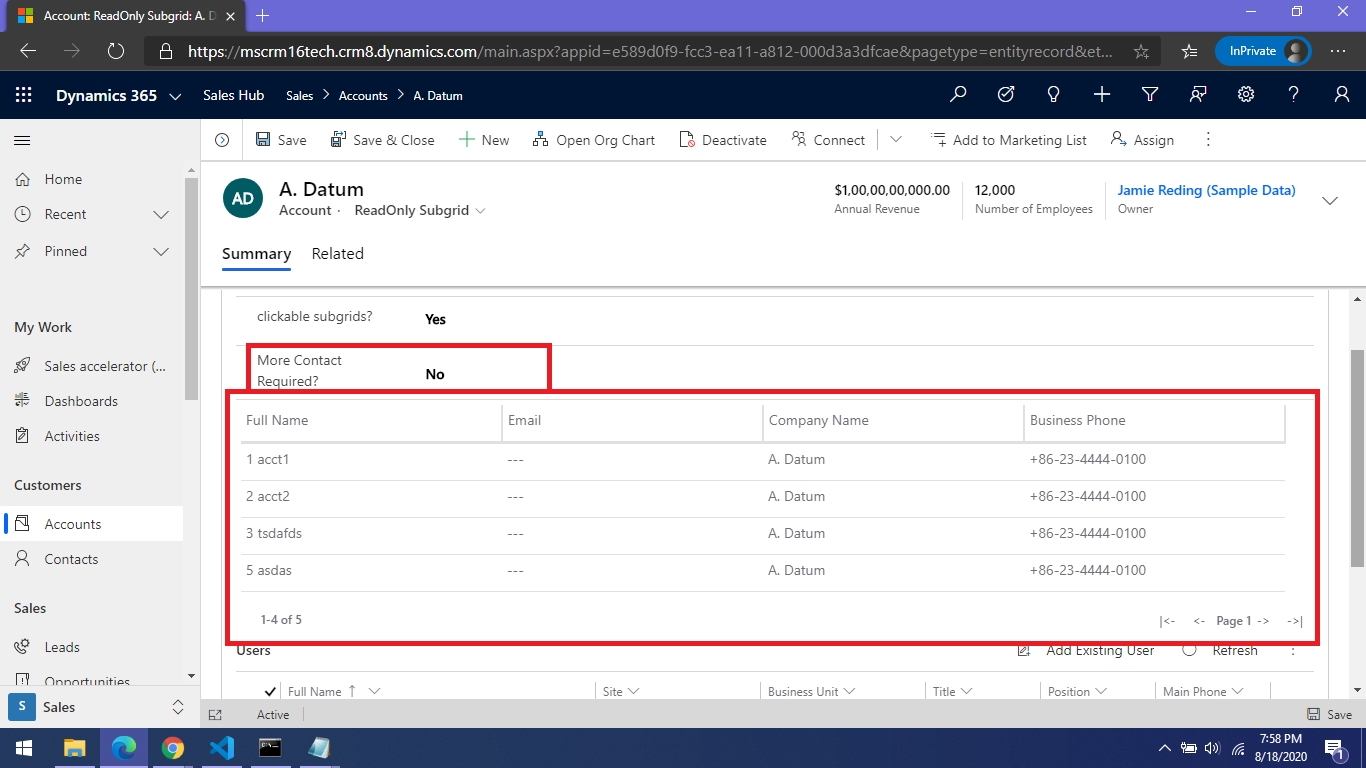This screenshot has width=1366, height=768.
Task: Open the ReadOnly Subgrid form selector dropdown
Action: (x=480, y=211)
